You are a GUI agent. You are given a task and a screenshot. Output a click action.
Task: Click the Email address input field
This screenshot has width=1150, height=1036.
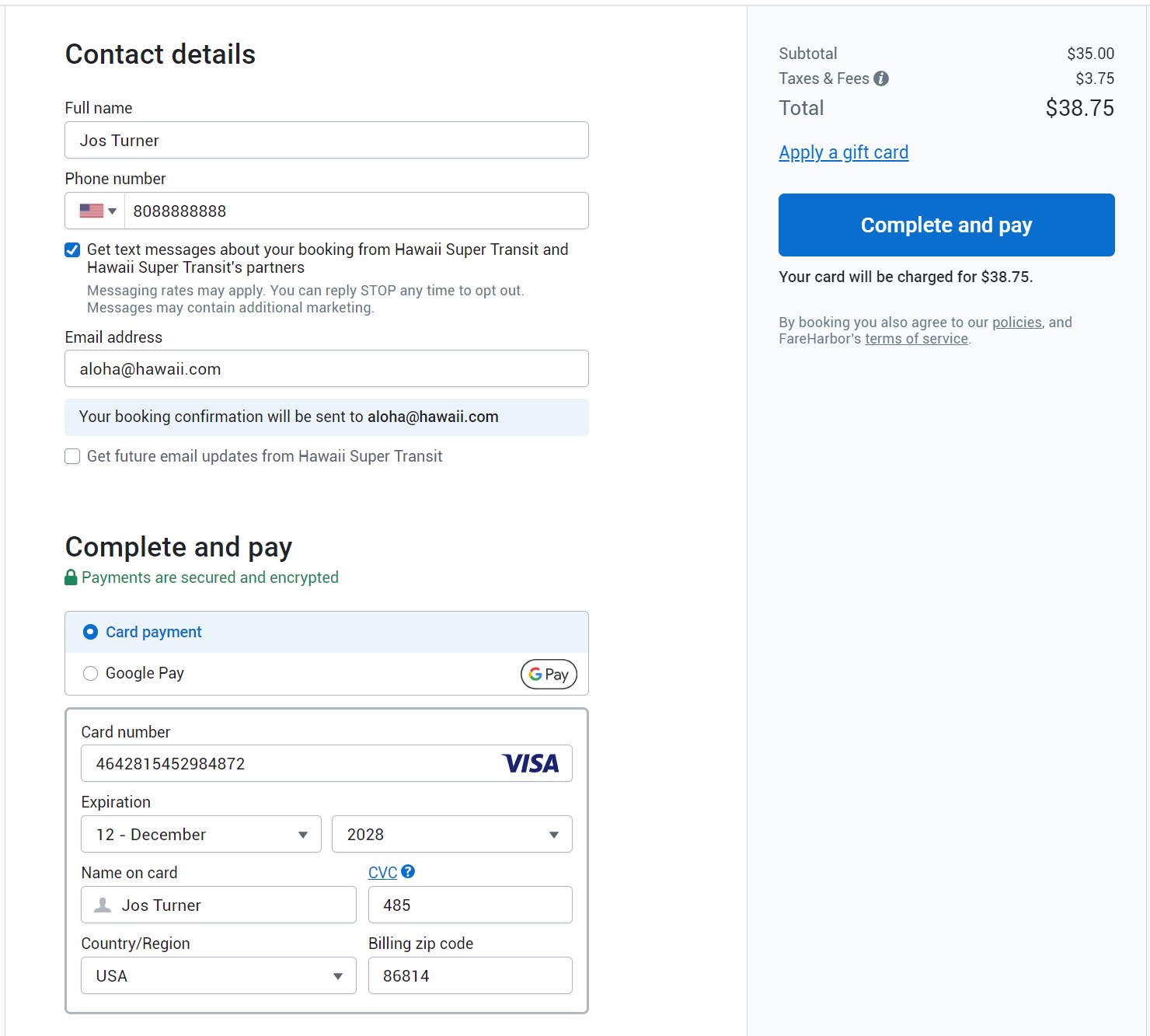[x=326, y=369]
